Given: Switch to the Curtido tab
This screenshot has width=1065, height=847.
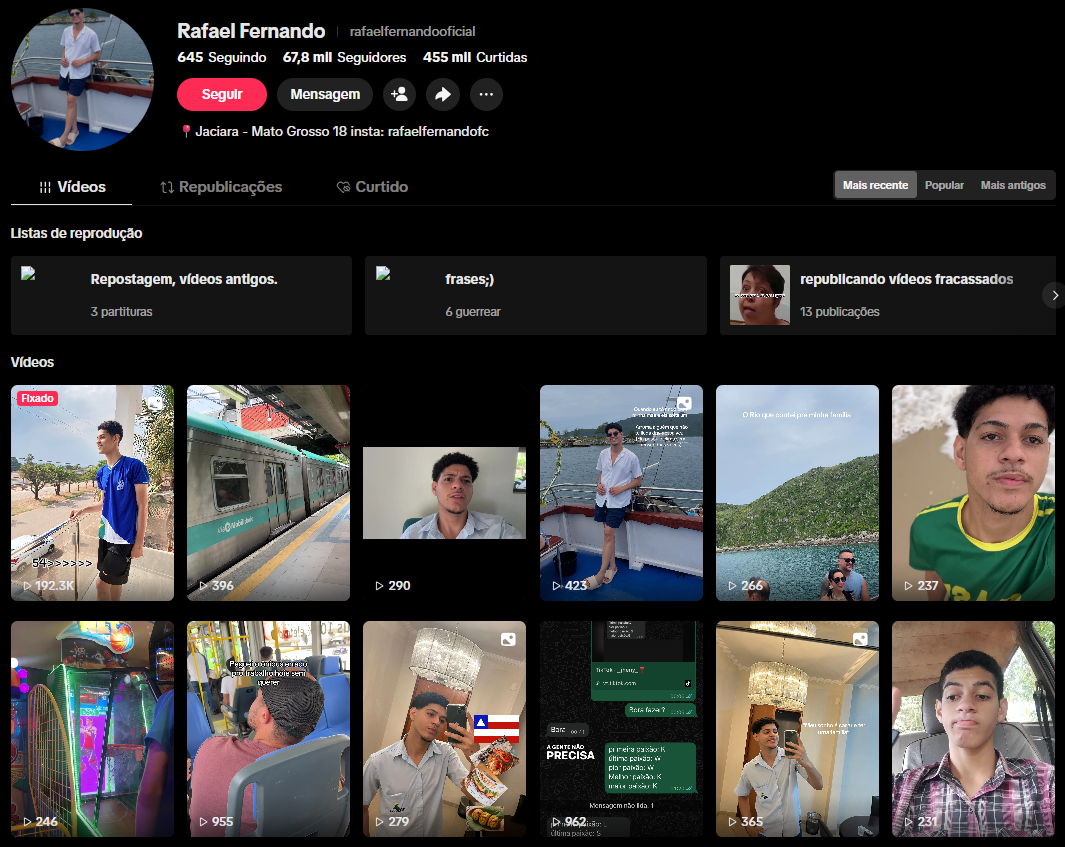Looking at the screenshot, I should (x=372, y=187).
